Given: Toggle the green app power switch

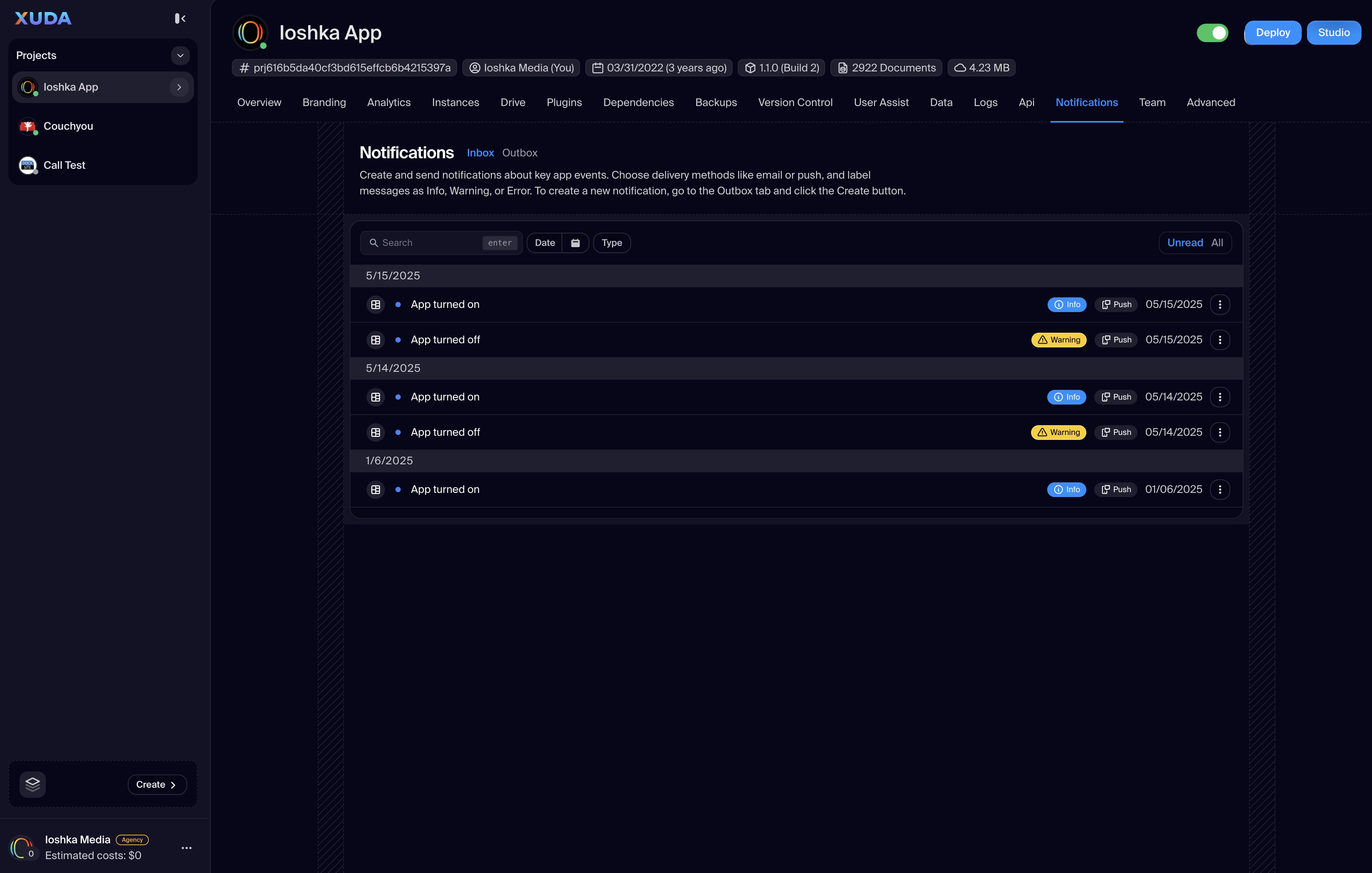Looking at the screenshot, I should [1213, 32].
